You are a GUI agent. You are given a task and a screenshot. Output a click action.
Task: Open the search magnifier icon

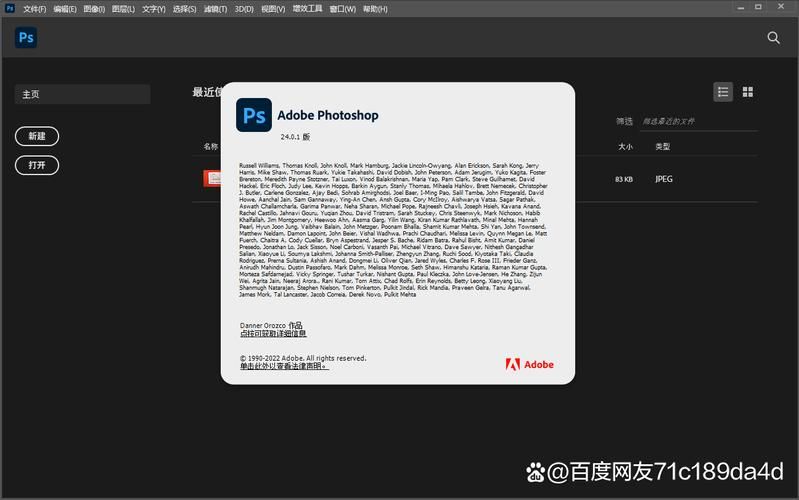coord(773,38)
